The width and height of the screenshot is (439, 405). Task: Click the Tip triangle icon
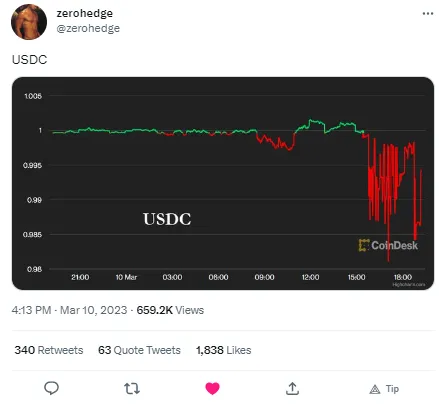pyautogui.click(x=375, y=389)
